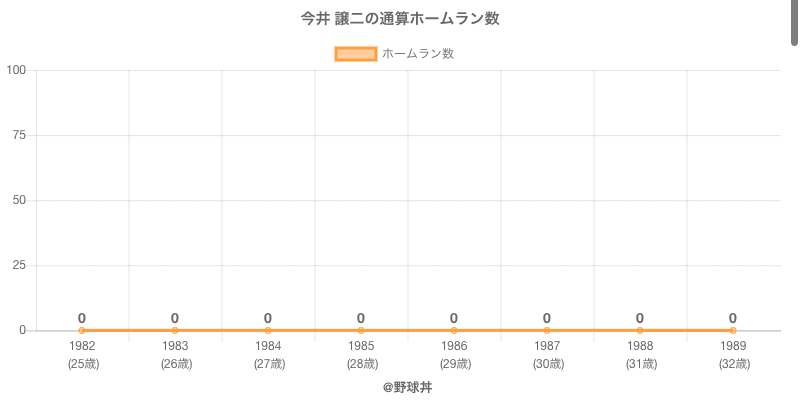Click the 25 y-axis label
800x400 pixels.
point(19,265)
